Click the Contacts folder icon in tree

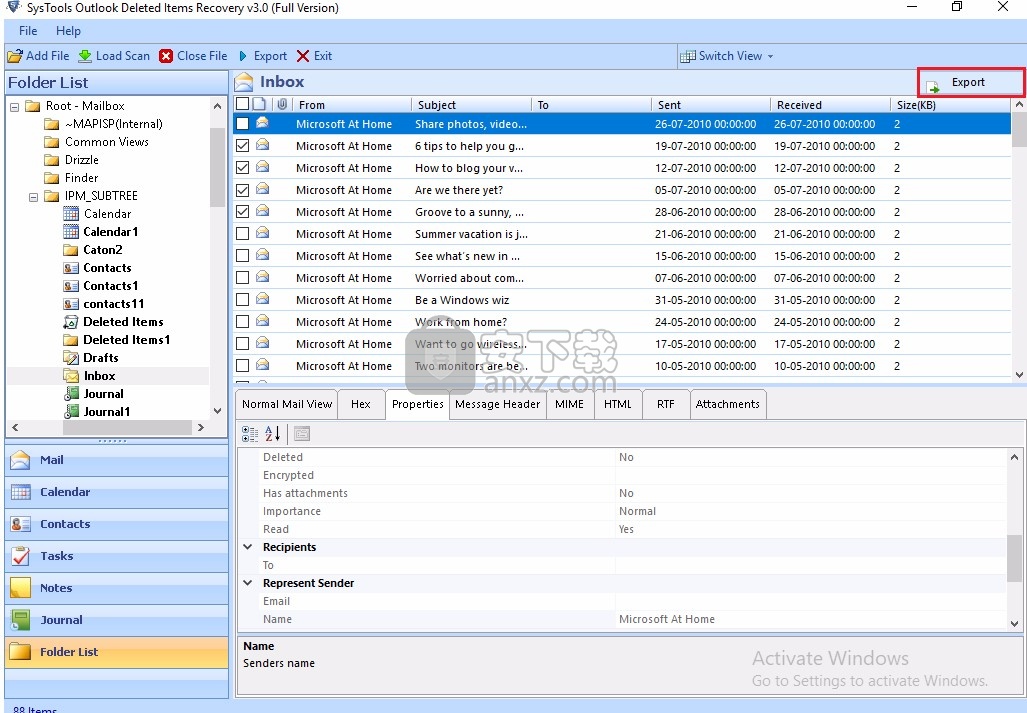pos(71,268)
